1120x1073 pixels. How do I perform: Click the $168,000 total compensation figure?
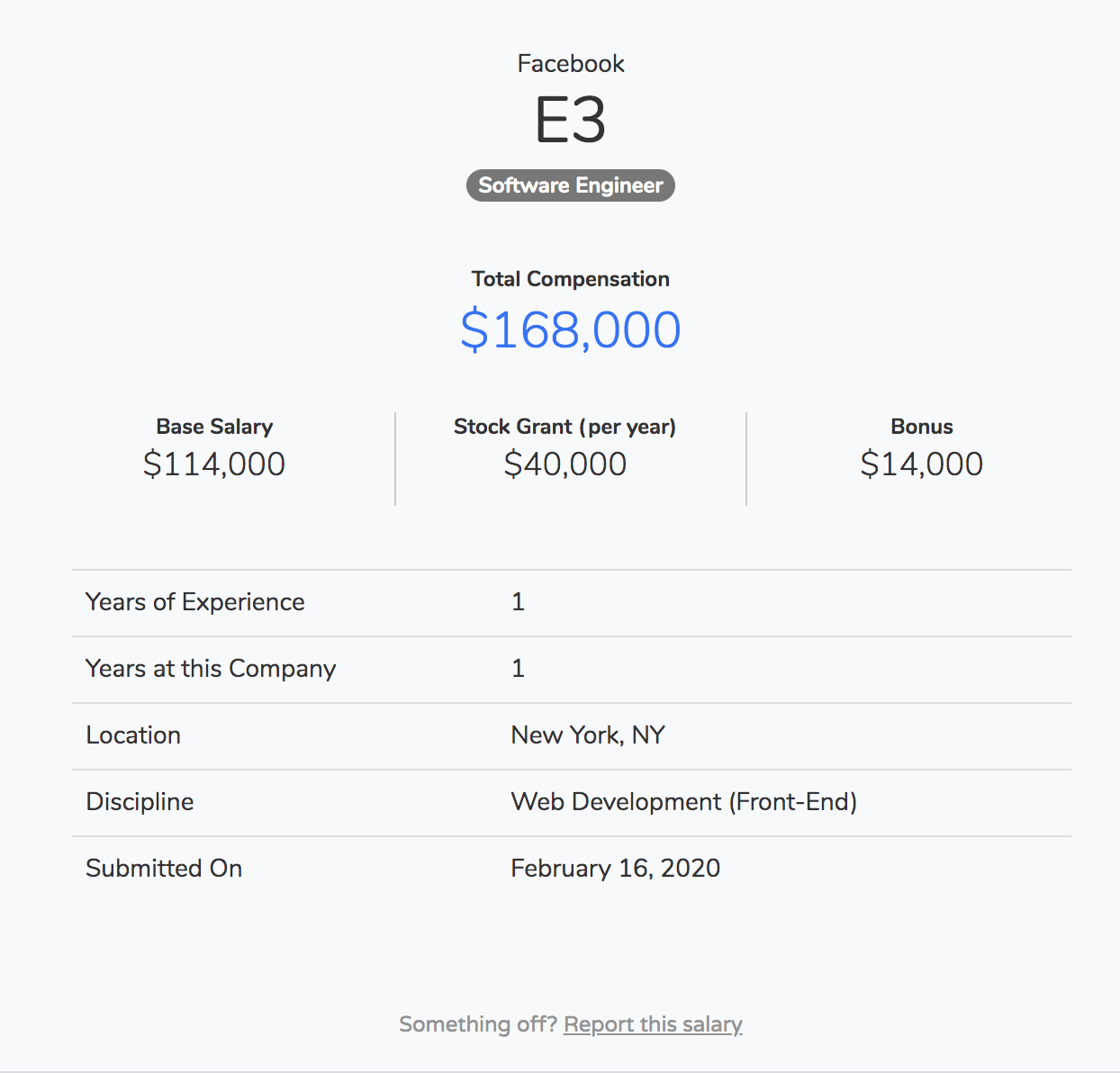571,329
